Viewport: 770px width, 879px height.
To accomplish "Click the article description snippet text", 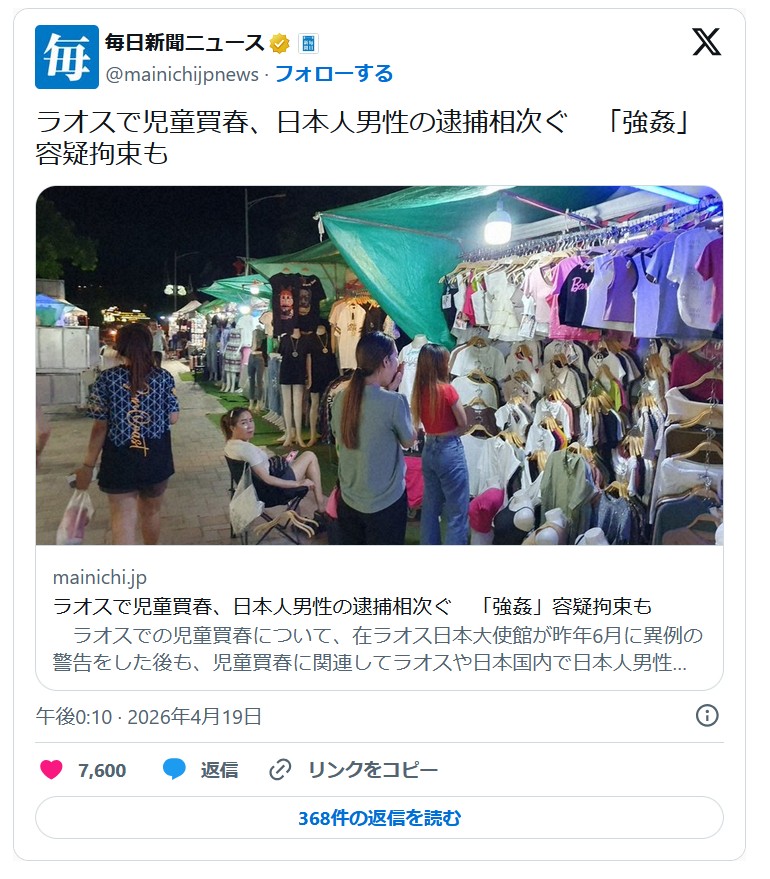I will tap(378, 649).
